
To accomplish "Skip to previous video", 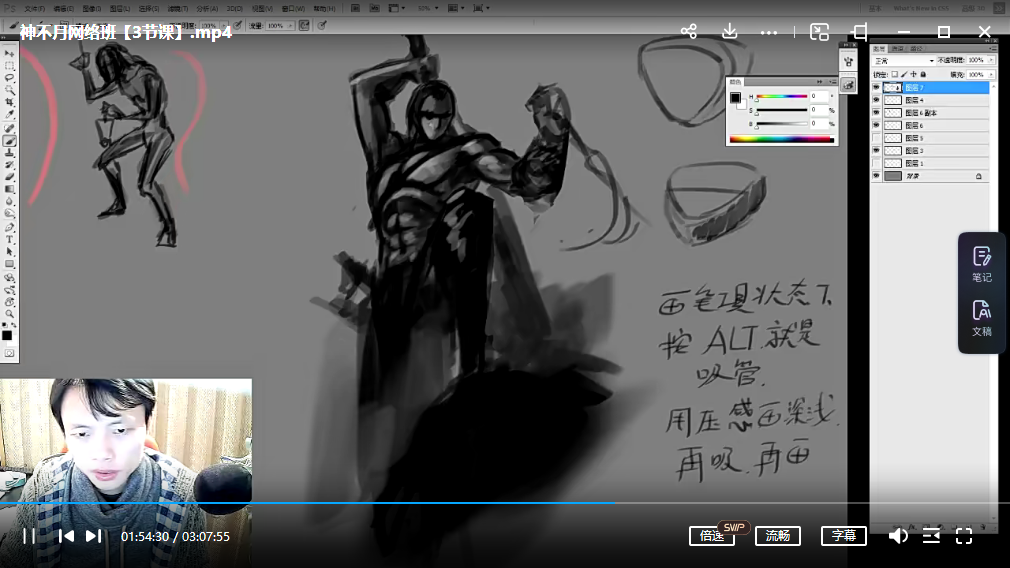I will pos(66,536).
